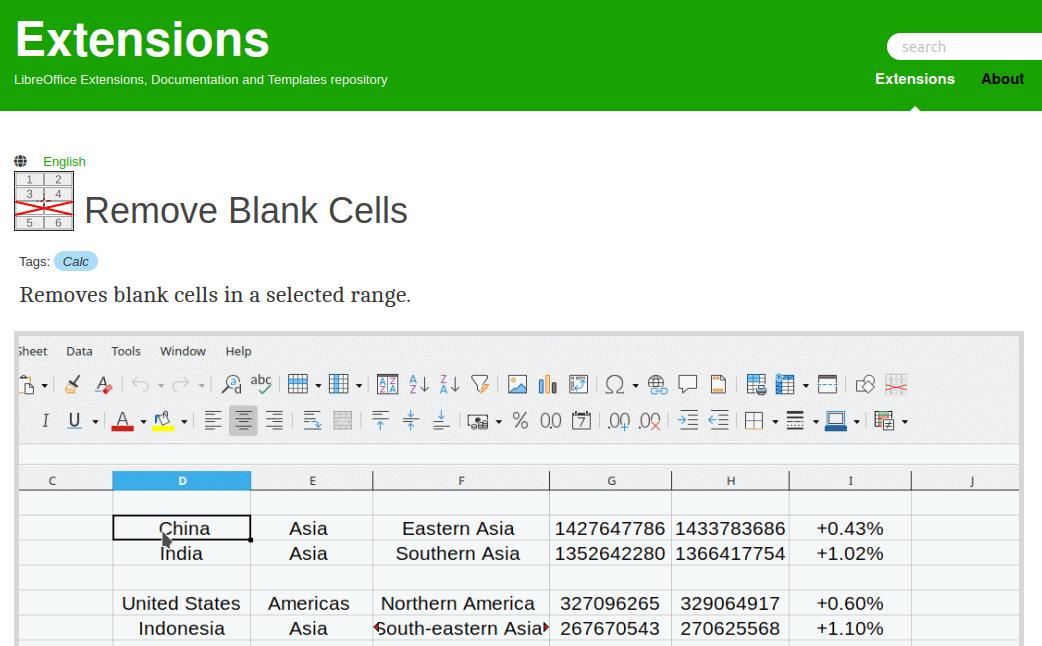This screenshot has height=646, width=1042.
Task: Insert a comment in the cell
Action: point(687,384)
